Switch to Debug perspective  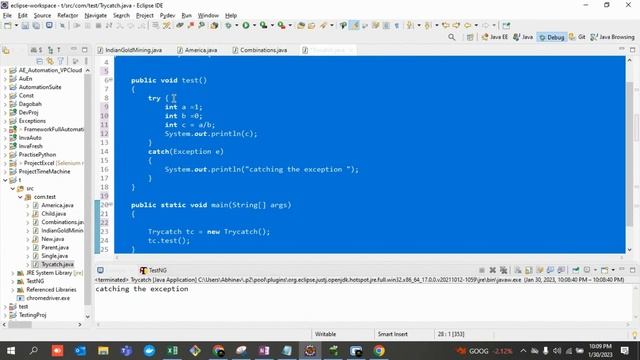pos(552,37)
